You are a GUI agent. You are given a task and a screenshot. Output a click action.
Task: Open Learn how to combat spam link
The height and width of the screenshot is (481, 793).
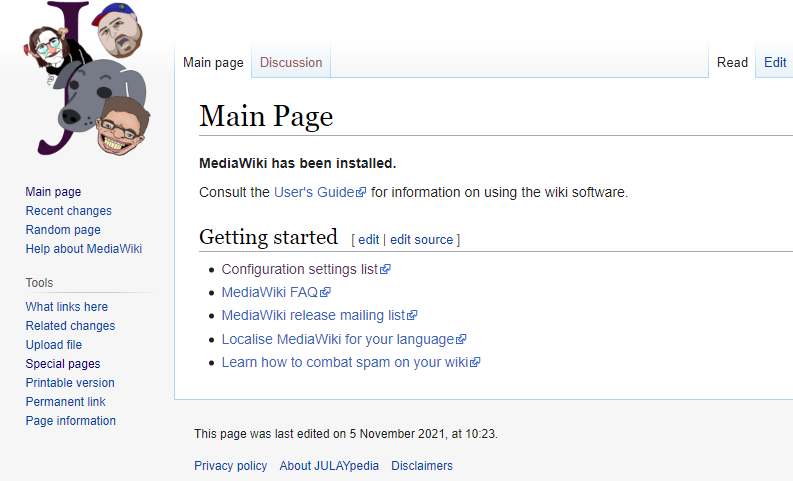[344, 362]
